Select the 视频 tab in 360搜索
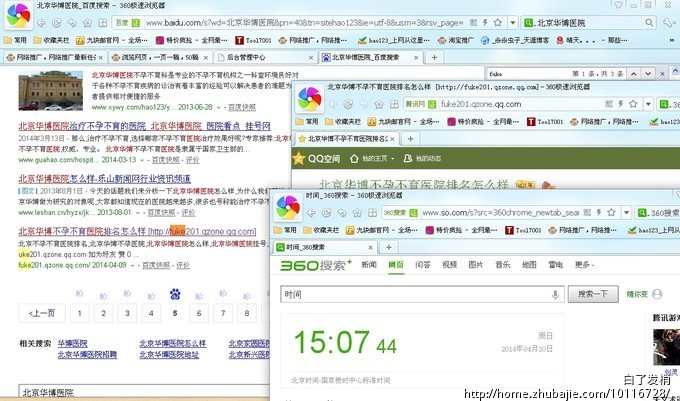This screenshot has width=680, height=401. pyautogui.click(x=449, y=264)
